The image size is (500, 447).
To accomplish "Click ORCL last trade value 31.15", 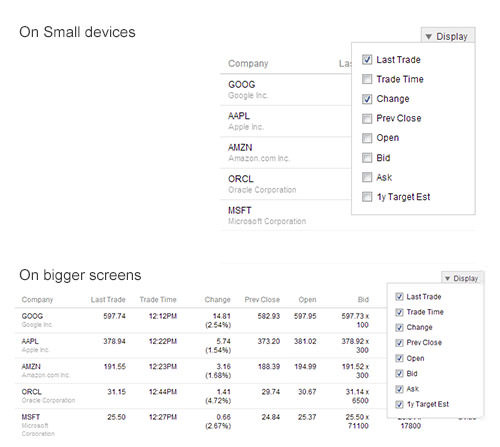I will pyautogui.click(x=116, y=392).
